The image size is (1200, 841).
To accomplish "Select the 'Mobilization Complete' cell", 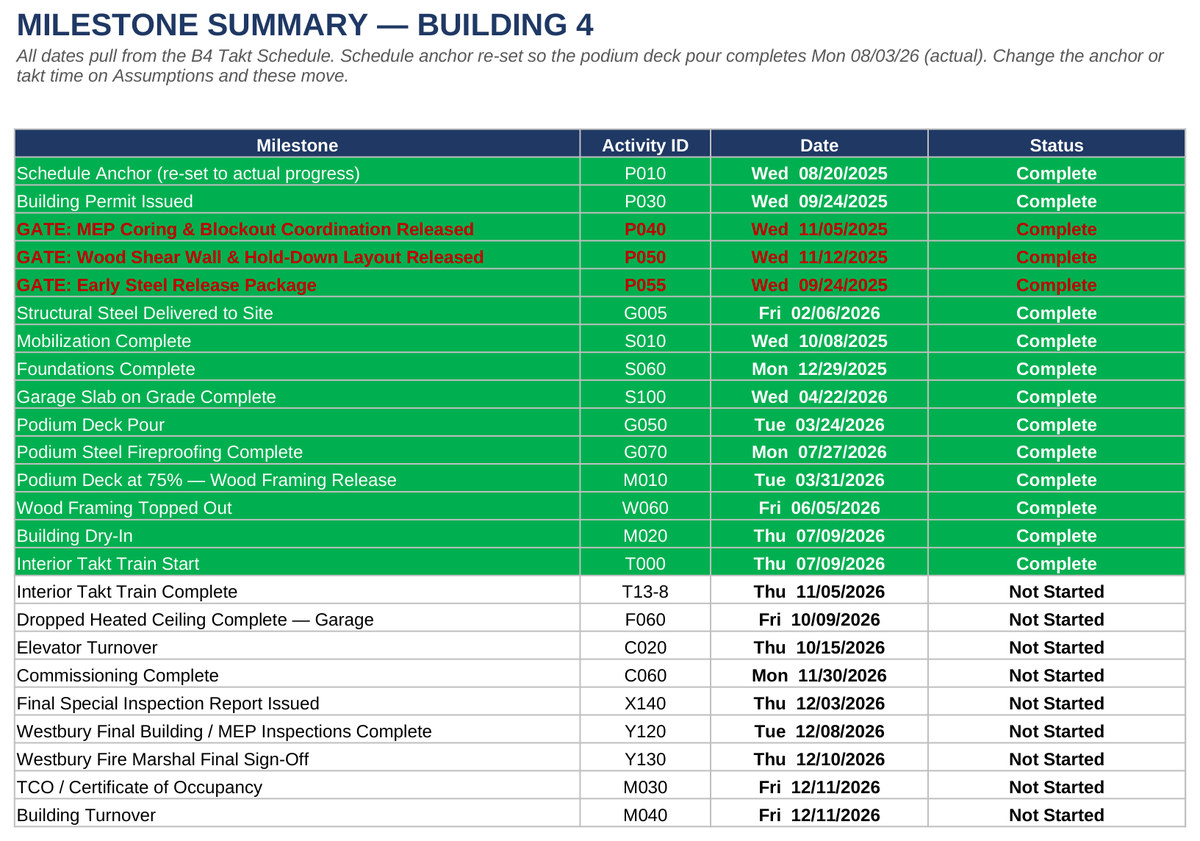I will pyautogui.click(x=297, y=341).
